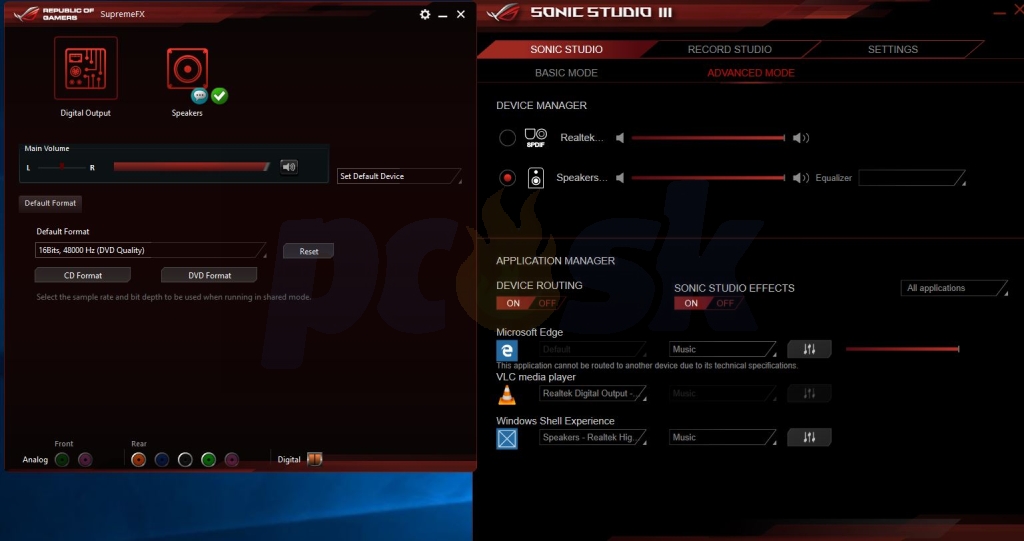Click the CD Format button
Image resolution: width=1024 pixels, height=541 pixels.
click(83, 275)
